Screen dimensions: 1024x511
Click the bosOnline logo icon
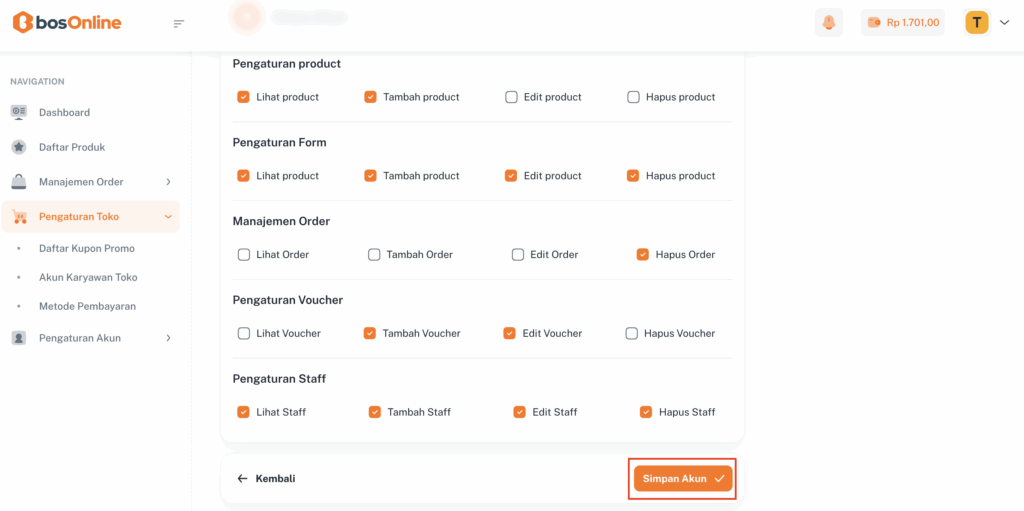coord(22,22)
